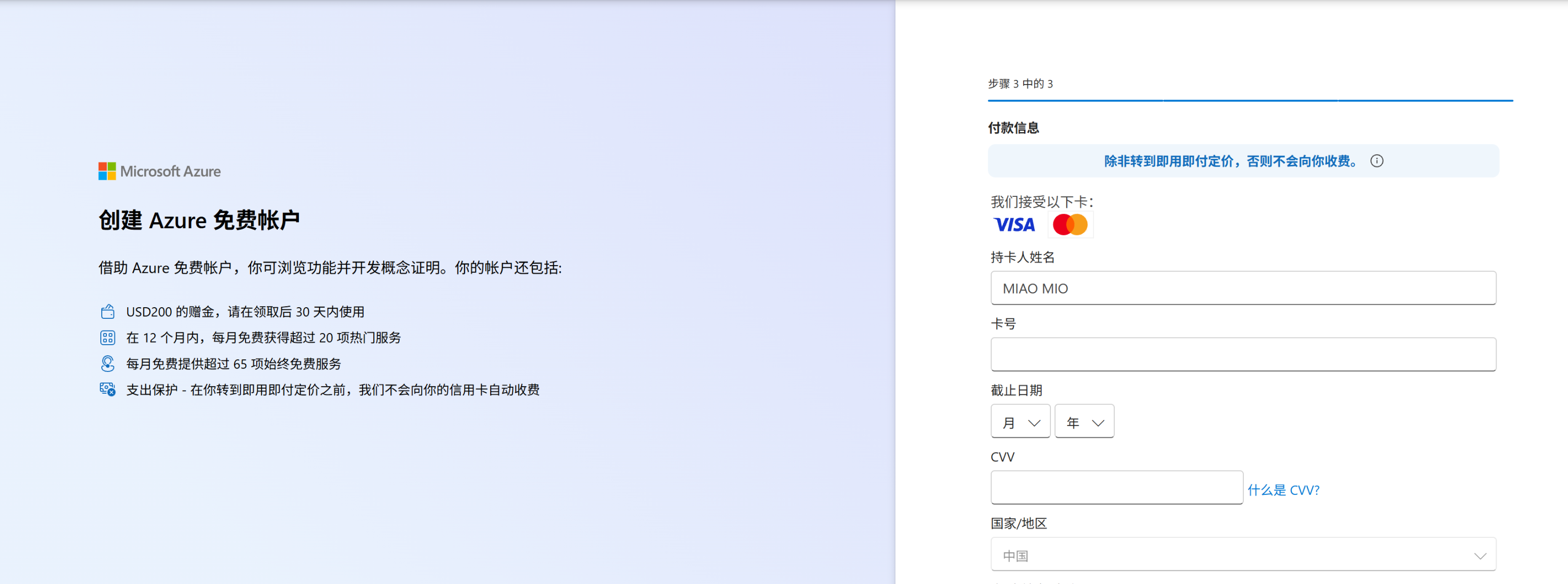Click the USD200 credit gift icon

coord(108,312)
